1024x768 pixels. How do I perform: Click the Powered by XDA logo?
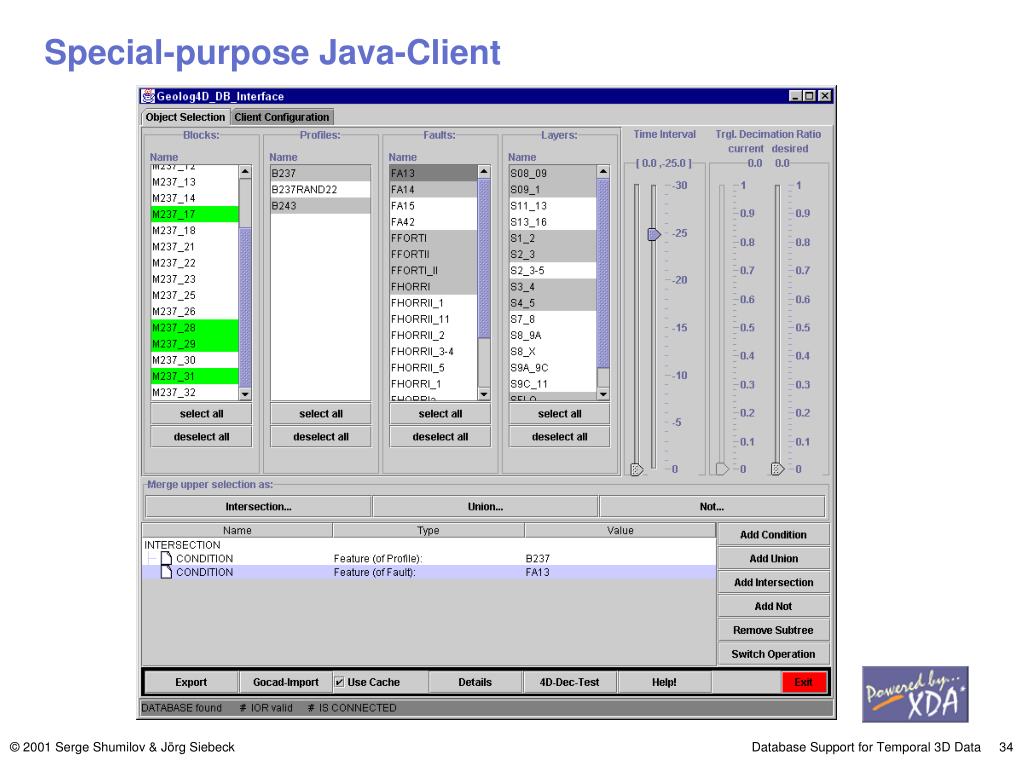pyautogui.click(x=915, y=694)
